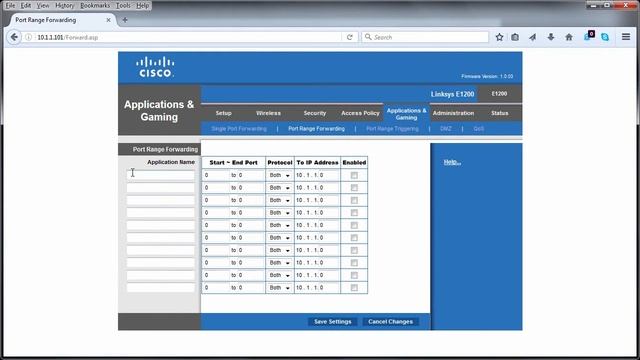640x360 pixels.
Task: Focus the first Application Name field
Action: pyautogui.click(x=160, y=175)
